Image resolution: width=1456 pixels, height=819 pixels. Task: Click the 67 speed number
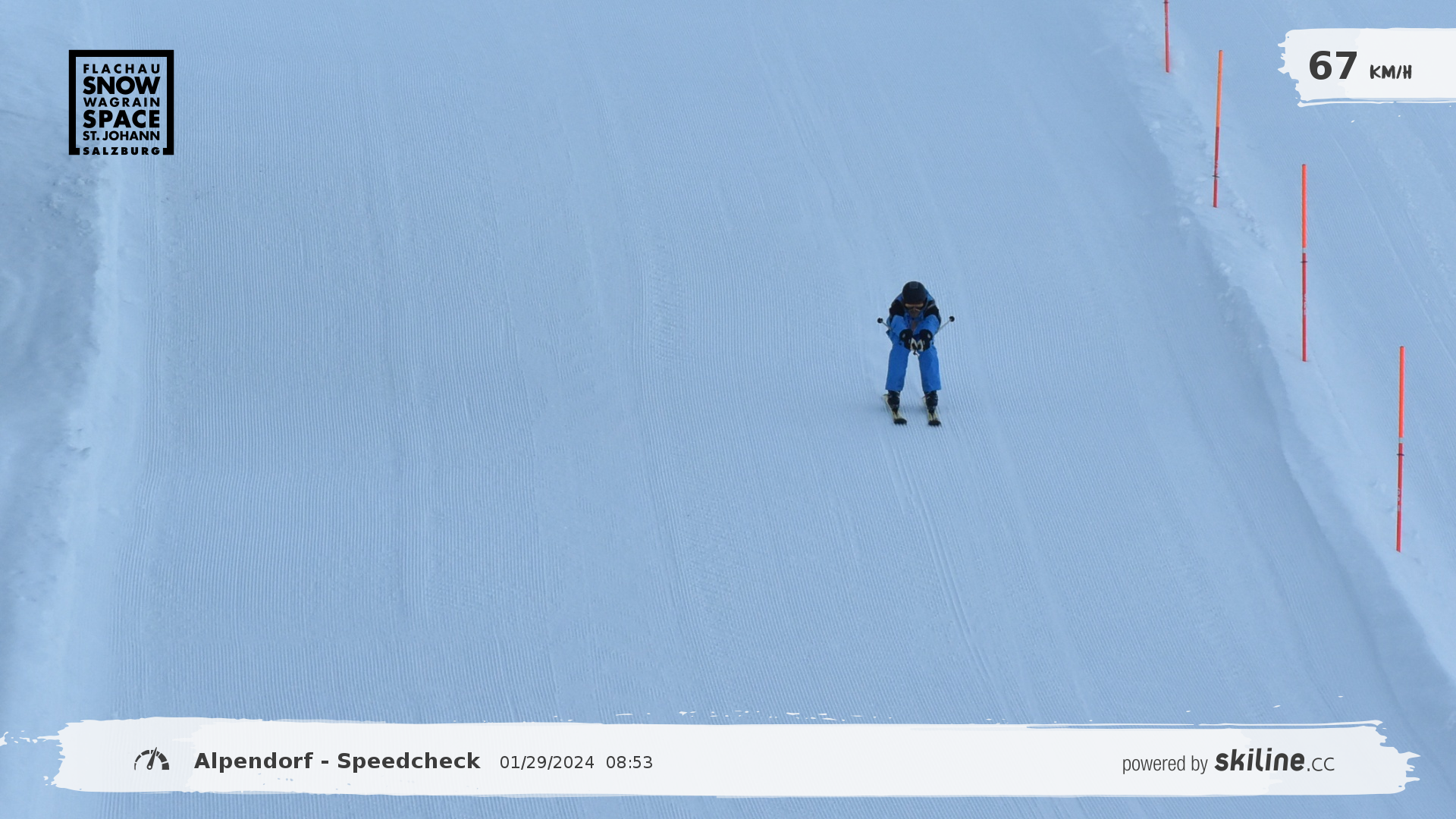coord(1332,67)
